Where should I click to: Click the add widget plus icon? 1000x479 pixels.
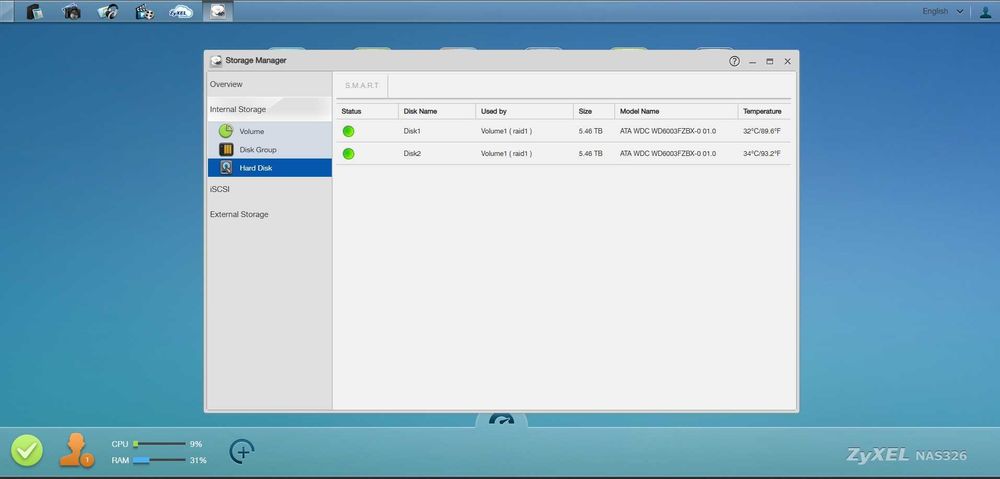point(242,452)
